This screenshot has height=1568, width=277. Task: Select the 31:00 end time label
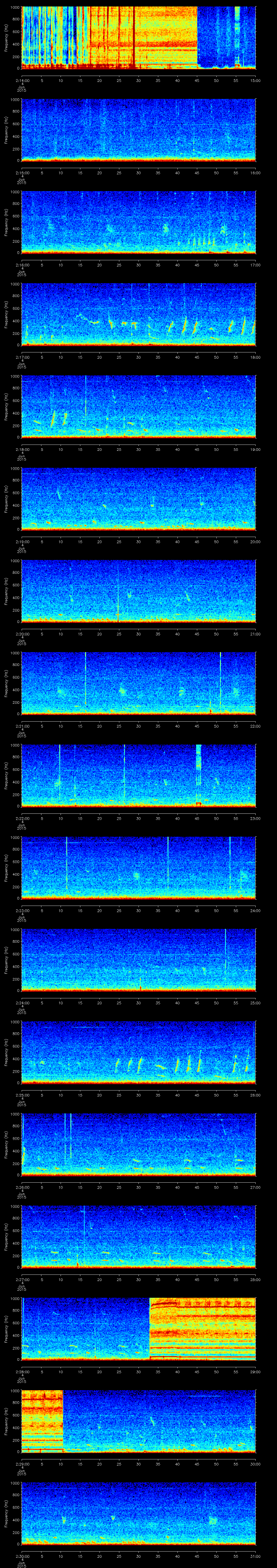pyautogui.click(x=255, y=1556)
